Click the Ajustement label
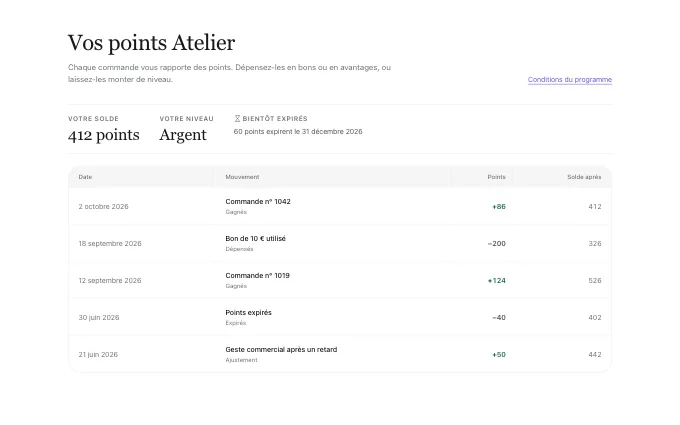This screenshot has height=425, width=680. tap(241, 360)
